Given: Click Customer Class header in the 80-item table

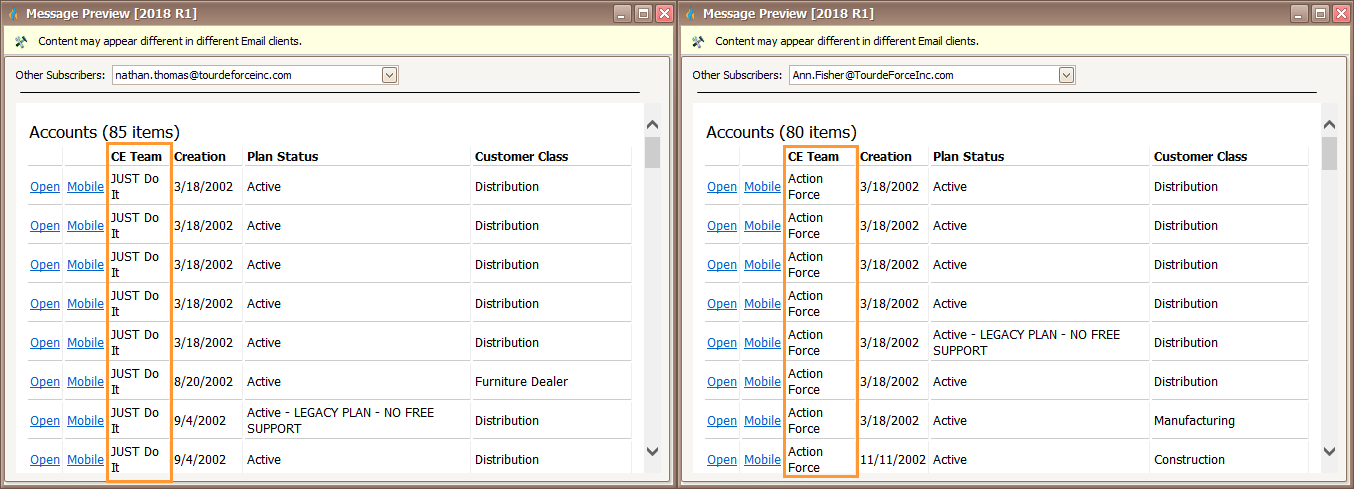Looking at the screenshot, I should tap(1200, 156).
